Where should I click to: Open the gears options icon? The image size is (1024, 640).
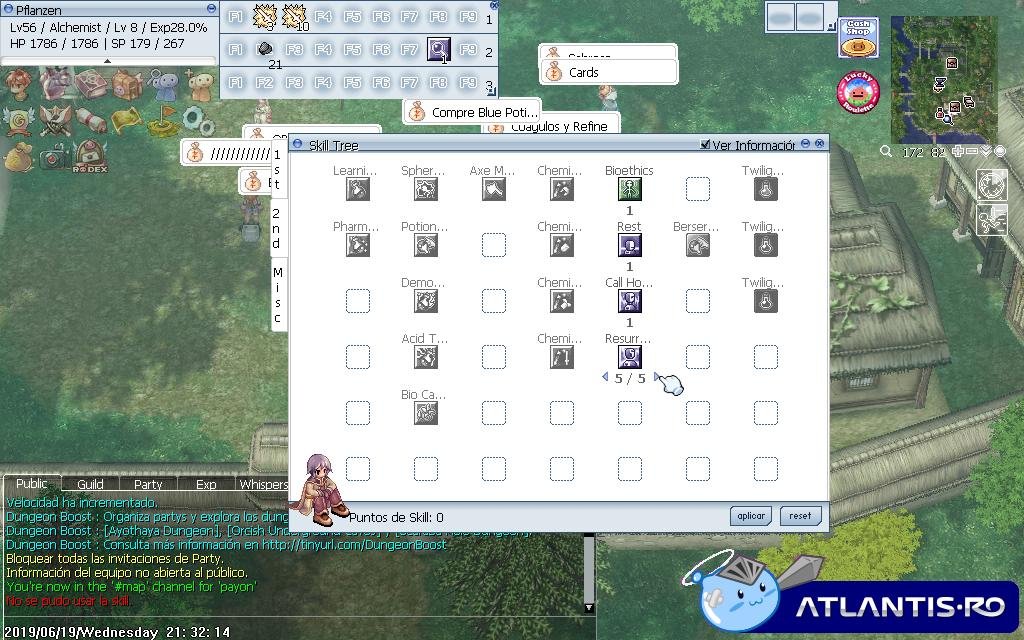pos(199,120)
